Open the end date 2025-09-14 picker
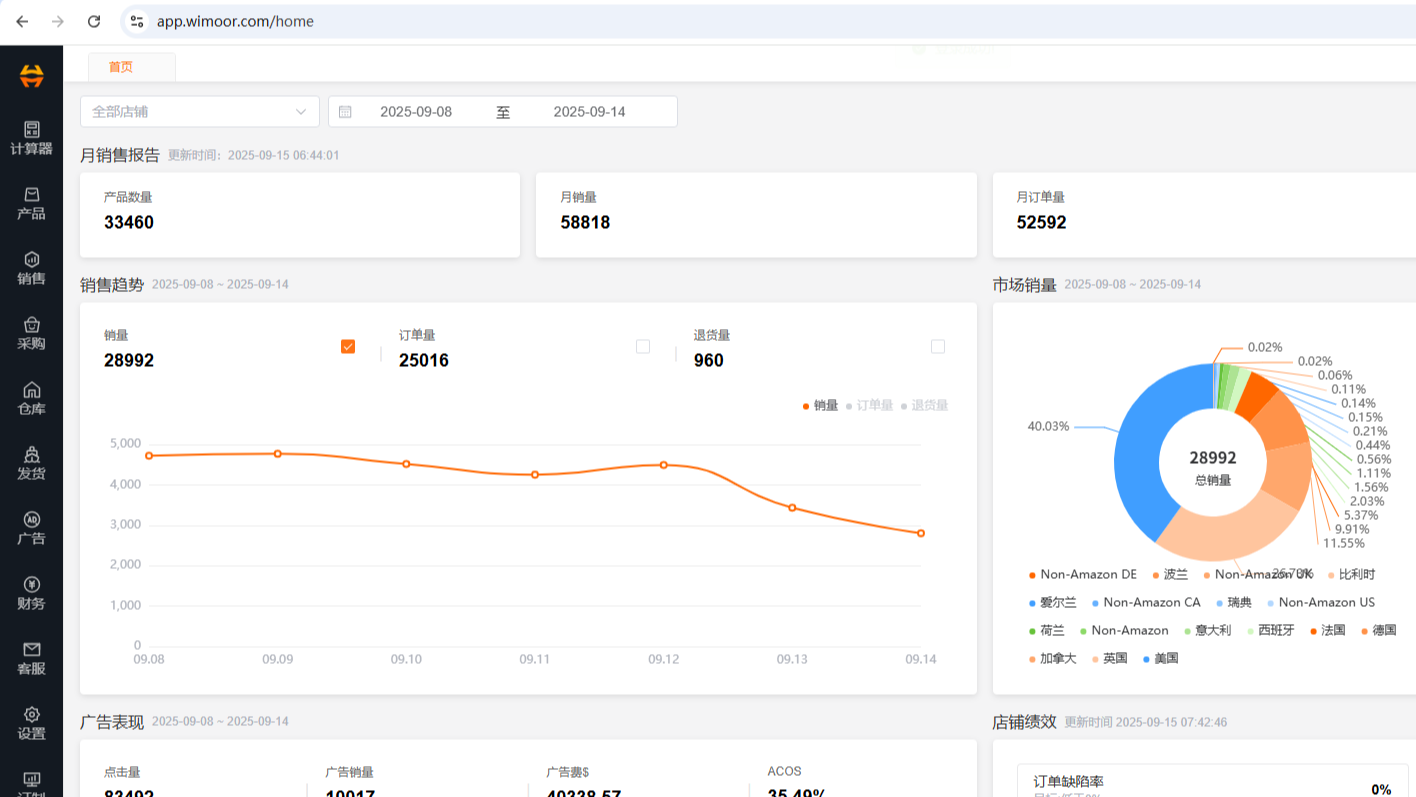This screenshot has width=1416, height=797. pos(589,111)
